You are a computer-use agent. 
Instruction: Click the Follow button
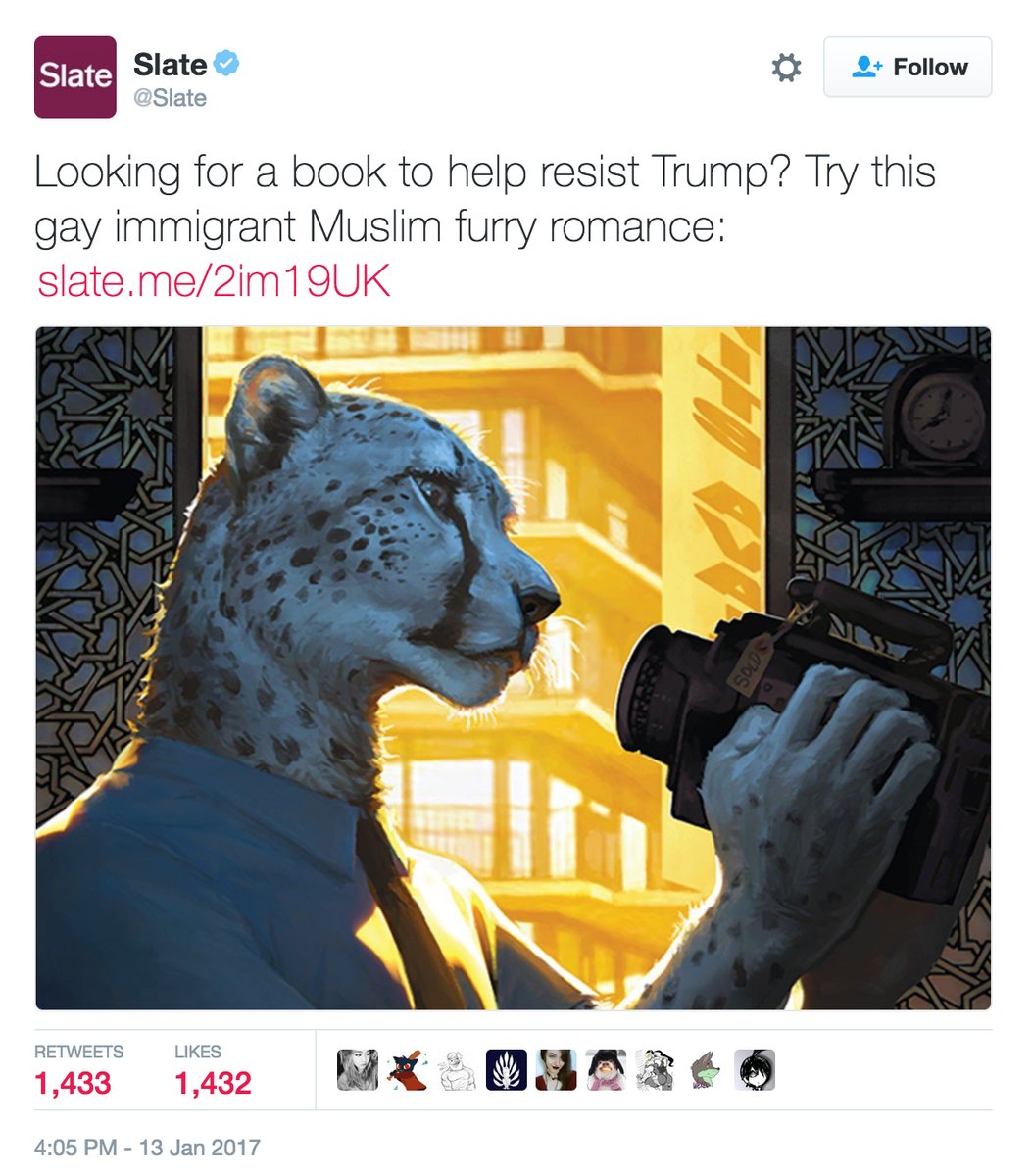908,67
